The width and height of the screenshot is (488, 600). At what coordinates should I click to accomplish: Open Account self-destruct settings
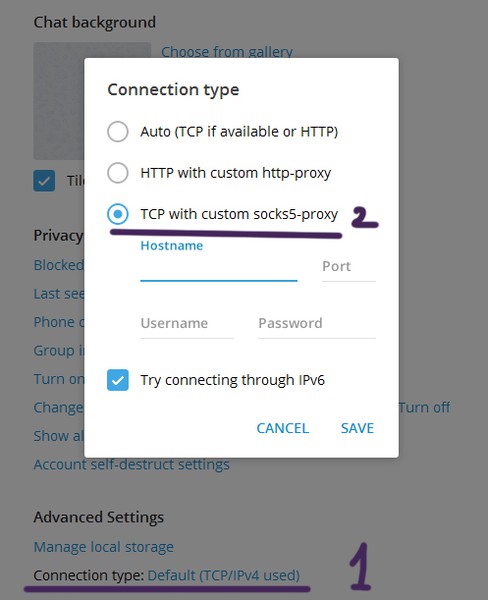(x=131, y=465)
